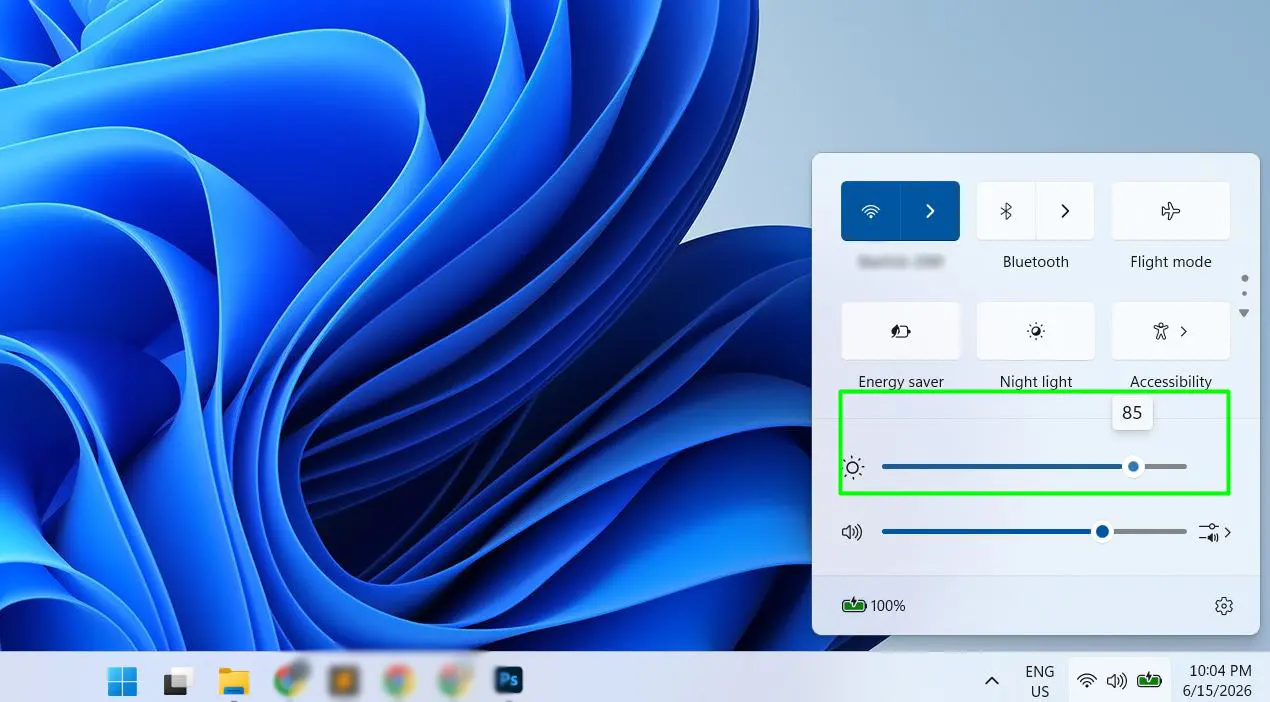Launch File Explorer from taskbar
The image size is (1270, 702).
click(x=234, y=682)
